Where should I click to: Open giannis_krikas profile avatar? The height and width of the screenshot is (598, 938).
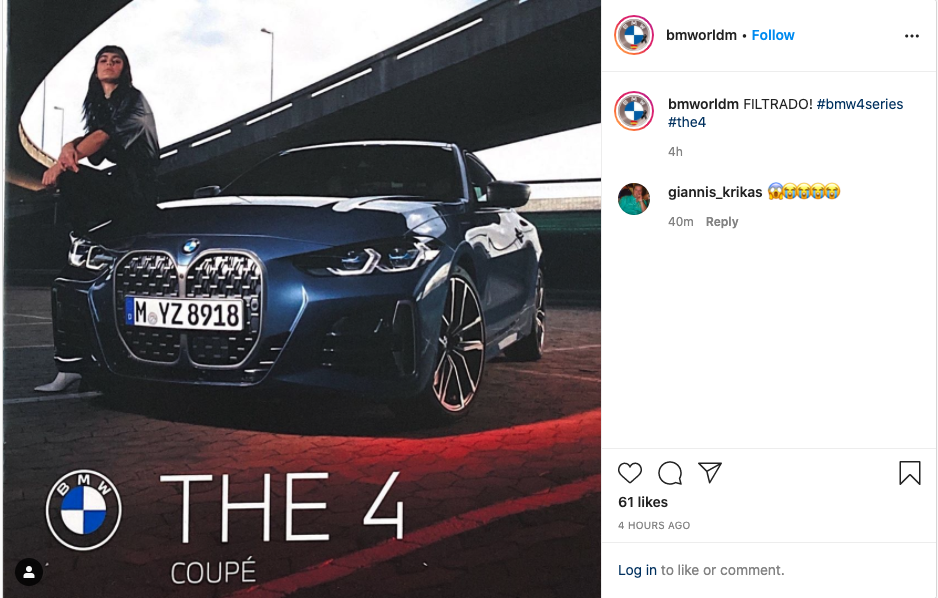pos(634,199)
